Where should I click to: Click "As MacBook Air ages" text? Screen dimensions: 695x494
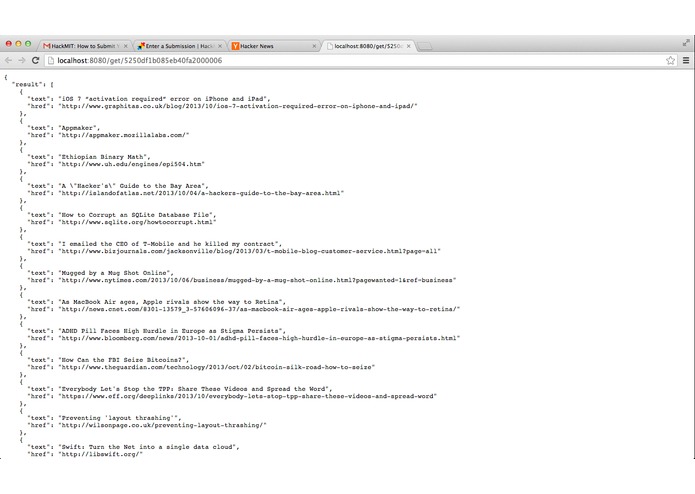pos(99,302)
